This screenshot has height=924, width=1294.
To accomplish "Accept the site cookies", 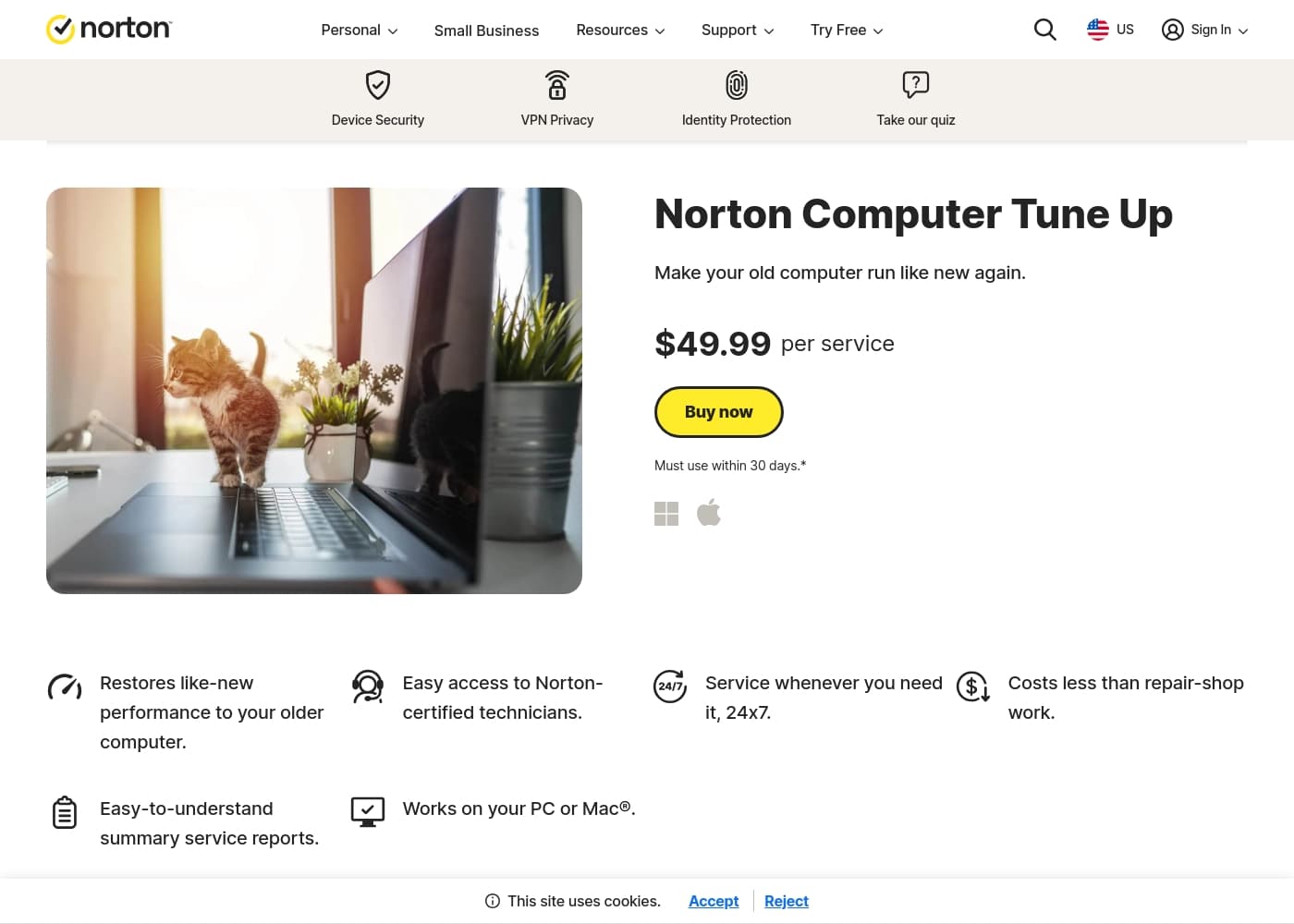I will 713,901.
